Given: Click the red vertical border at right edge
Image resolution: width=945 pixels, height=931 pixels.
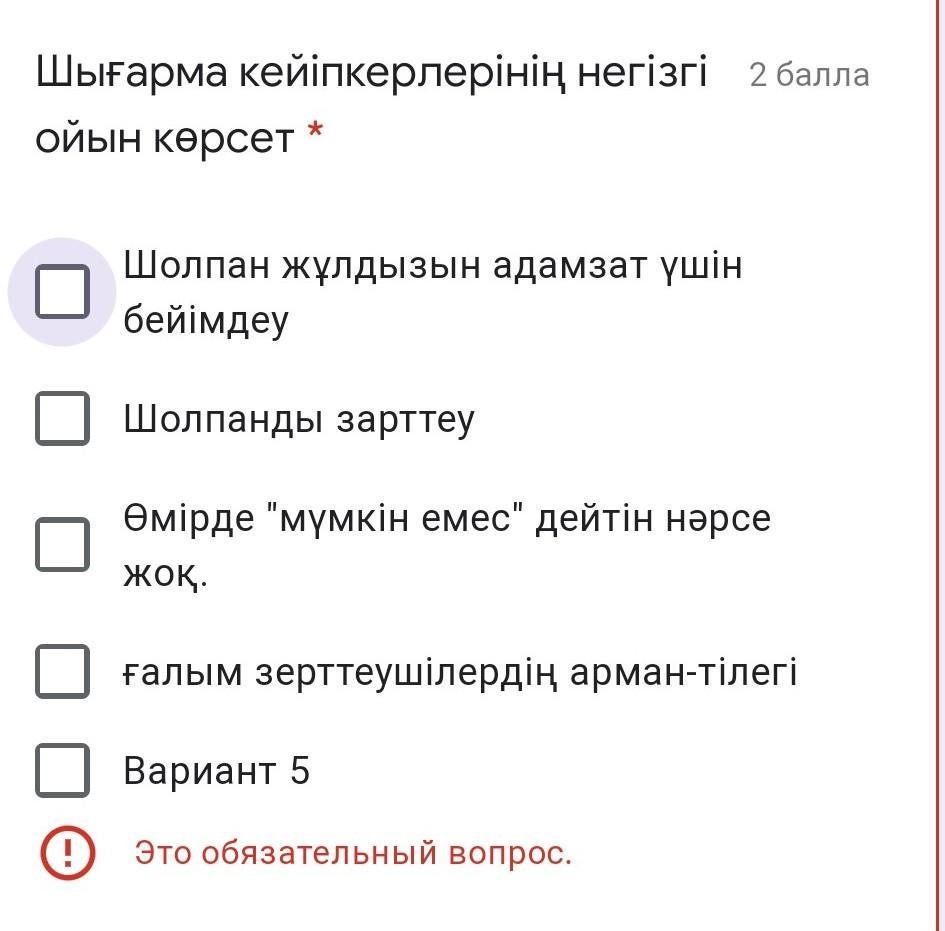Looking at the screenshot, I should pos(939,465).
